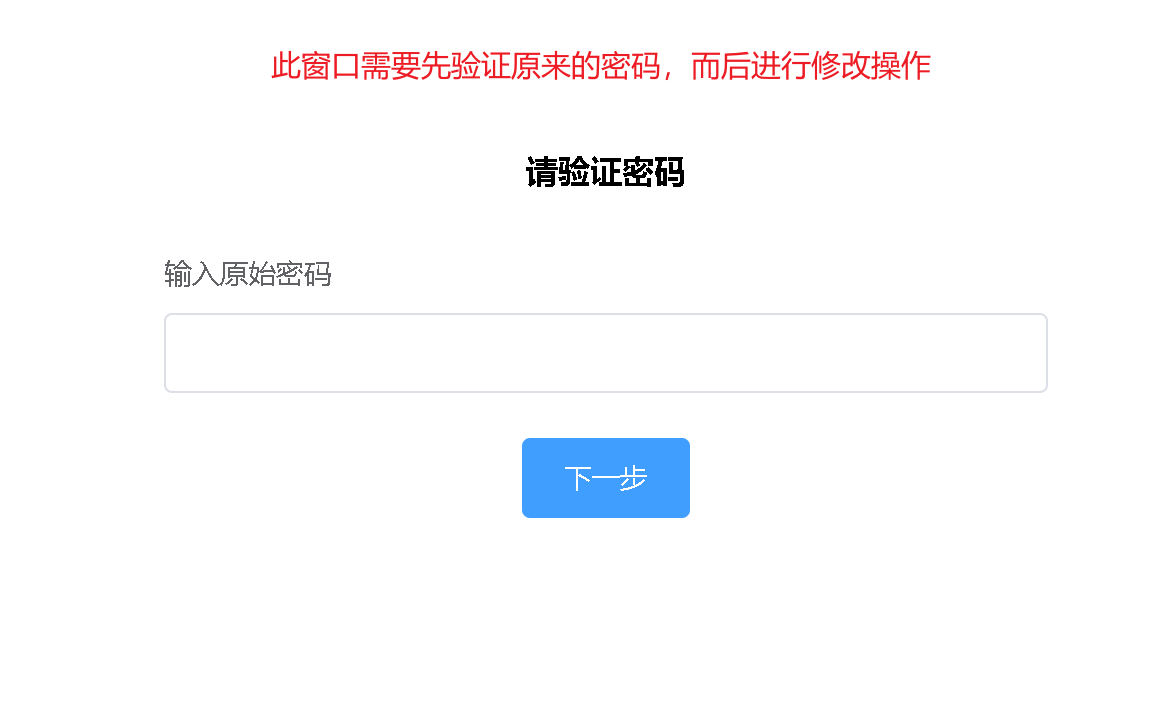Proceed with the 下一步 button
Viewport: 1152px width, 702px height.
[605, 478]
